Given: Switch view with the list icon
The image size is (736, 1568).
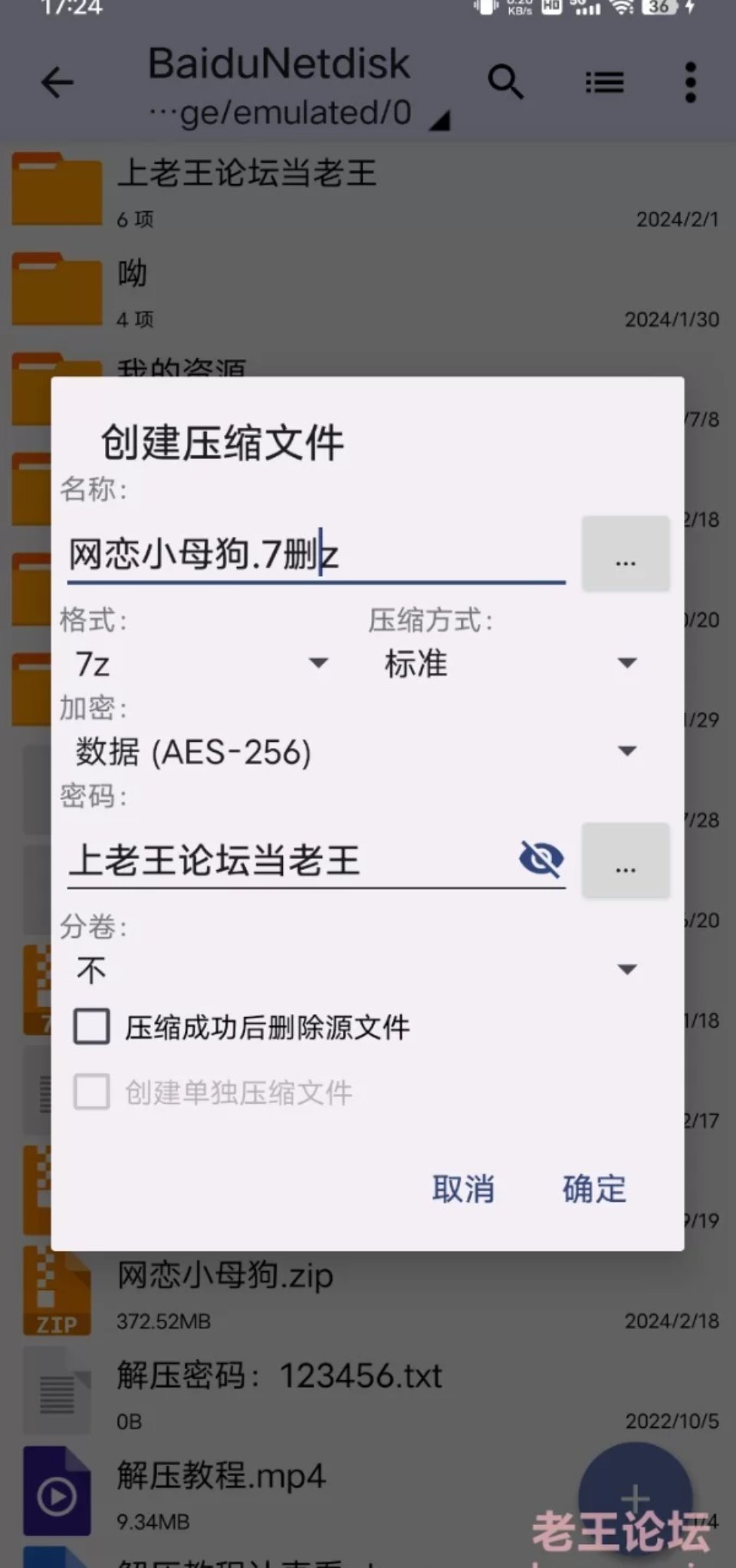Looking at the screenshot, I should pyautogui.click(x=605, y=82).
